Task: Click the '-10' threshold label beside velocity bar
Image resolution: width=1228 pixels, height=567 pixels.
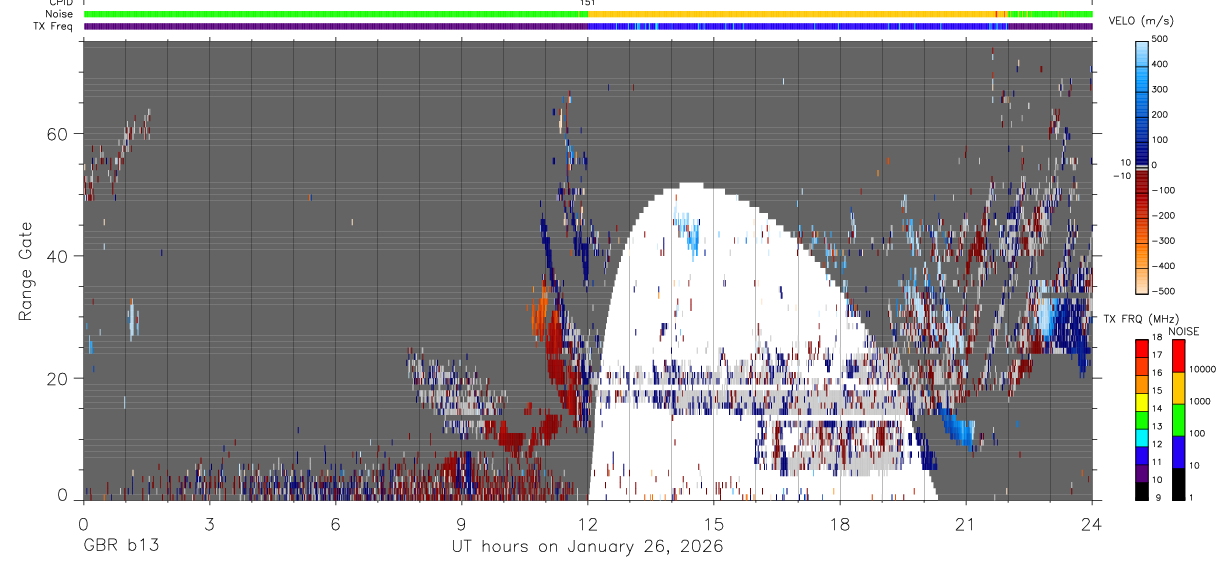Action: pos(1121,175)
